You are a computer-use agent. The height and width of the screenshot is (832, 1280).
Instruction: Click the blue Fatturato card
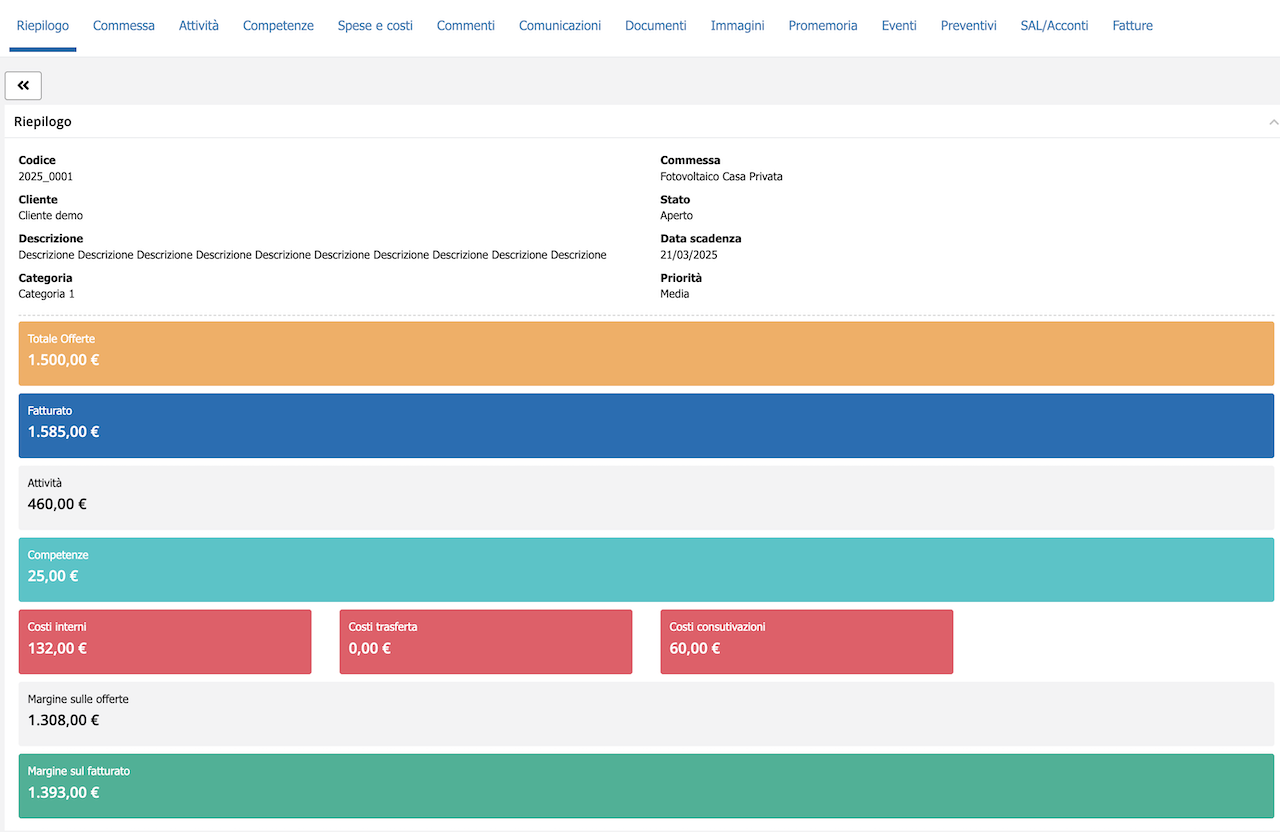pyautogui.click(x=646, y=425)
